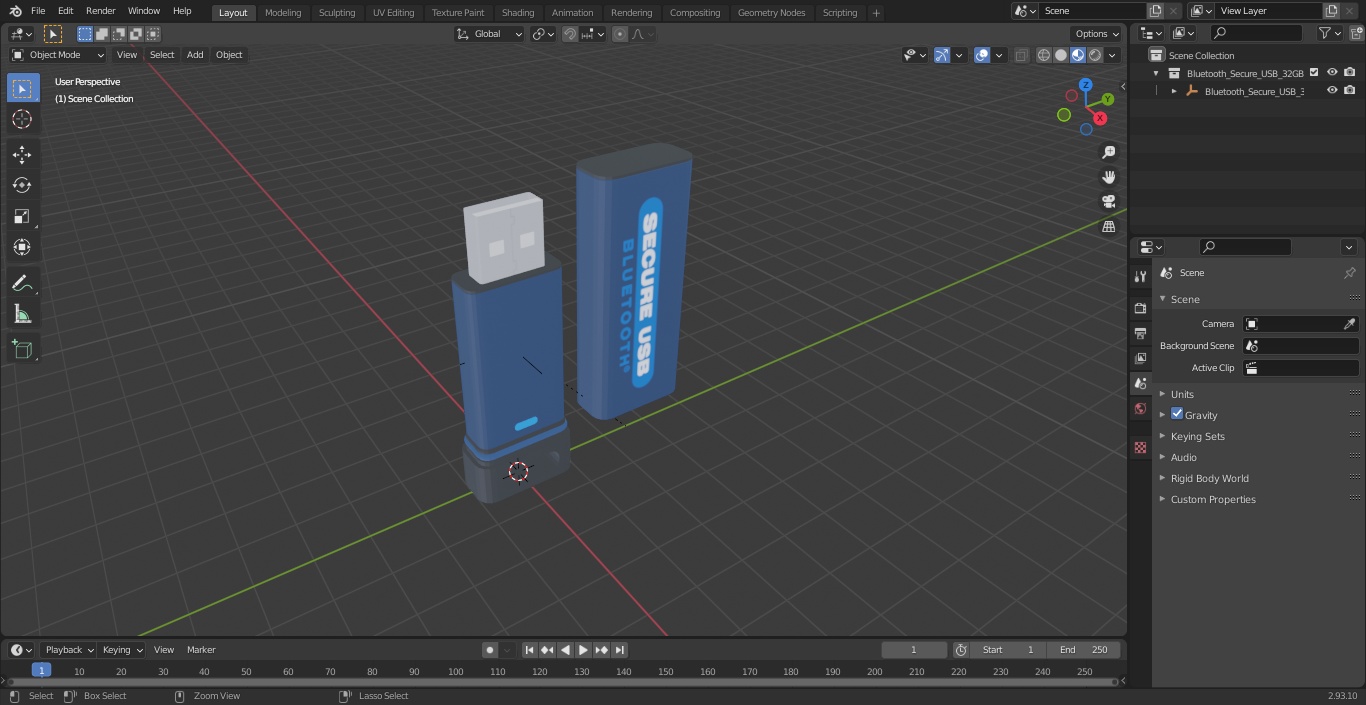
Task: Open the File menu
Action: point(38,11)
